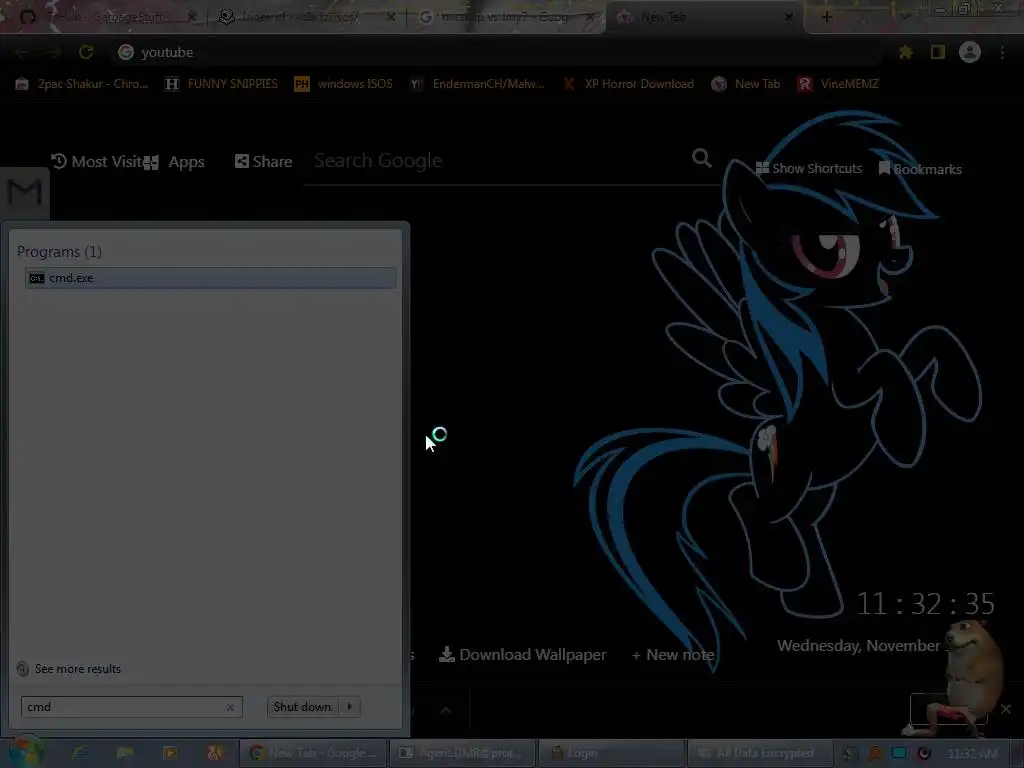Close the New Tab tab
The image size is (1024, 768).
(x=789, y=17)
